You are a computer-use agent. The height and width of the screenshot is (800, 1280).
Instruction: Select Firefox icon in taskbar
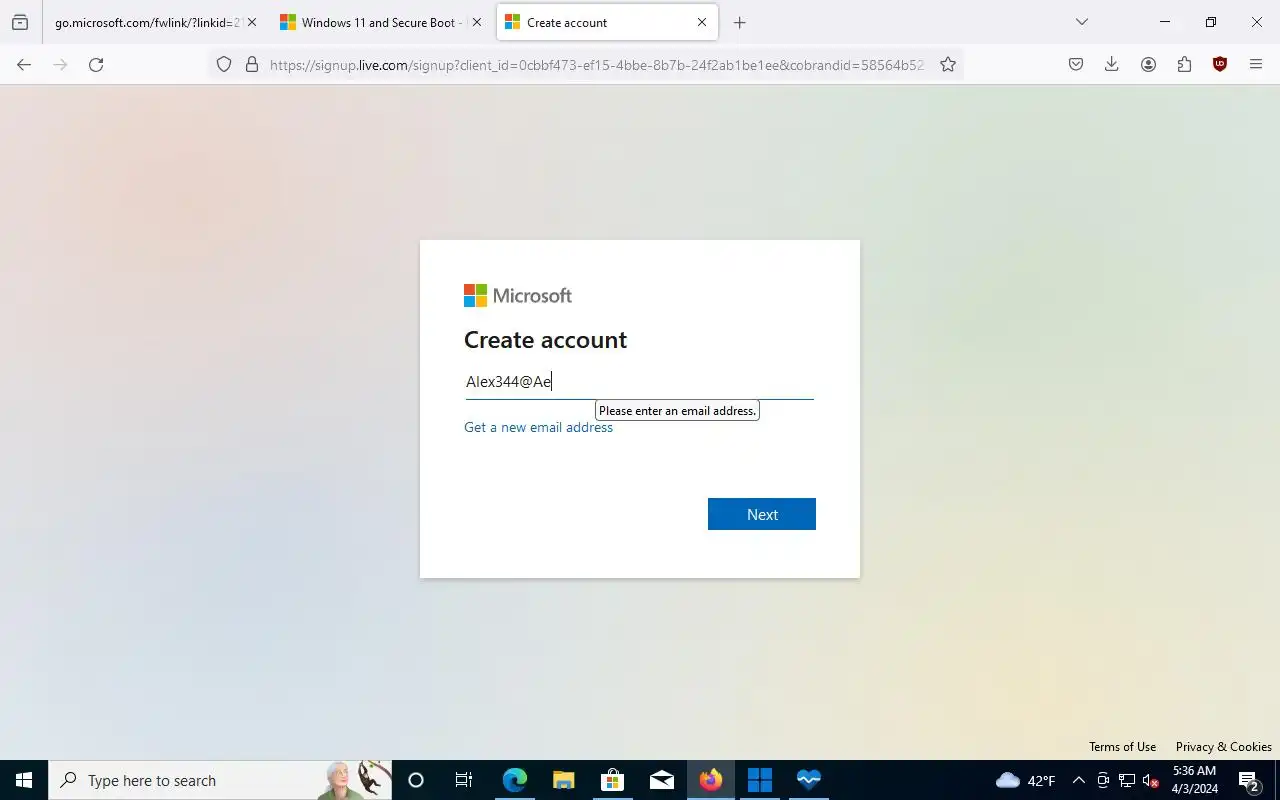(711, 780)
